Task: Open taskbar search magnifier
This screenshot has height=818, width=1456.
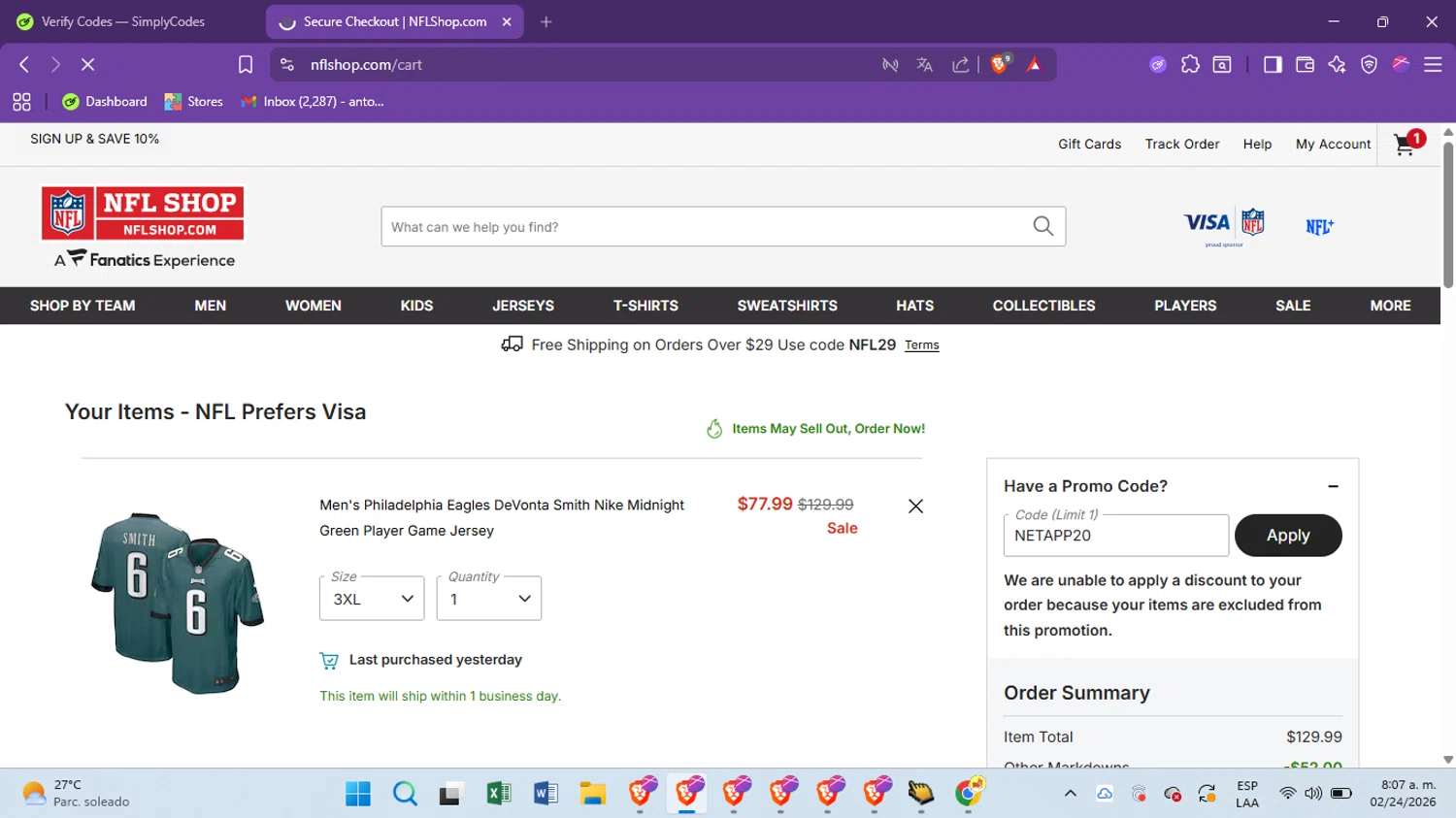Action: (x=405, y=794)
